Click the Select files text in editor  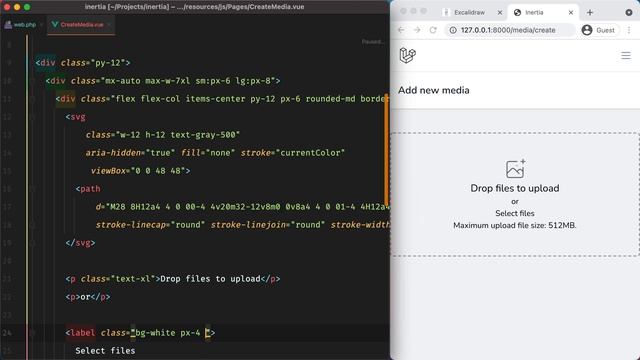[105, 351]
